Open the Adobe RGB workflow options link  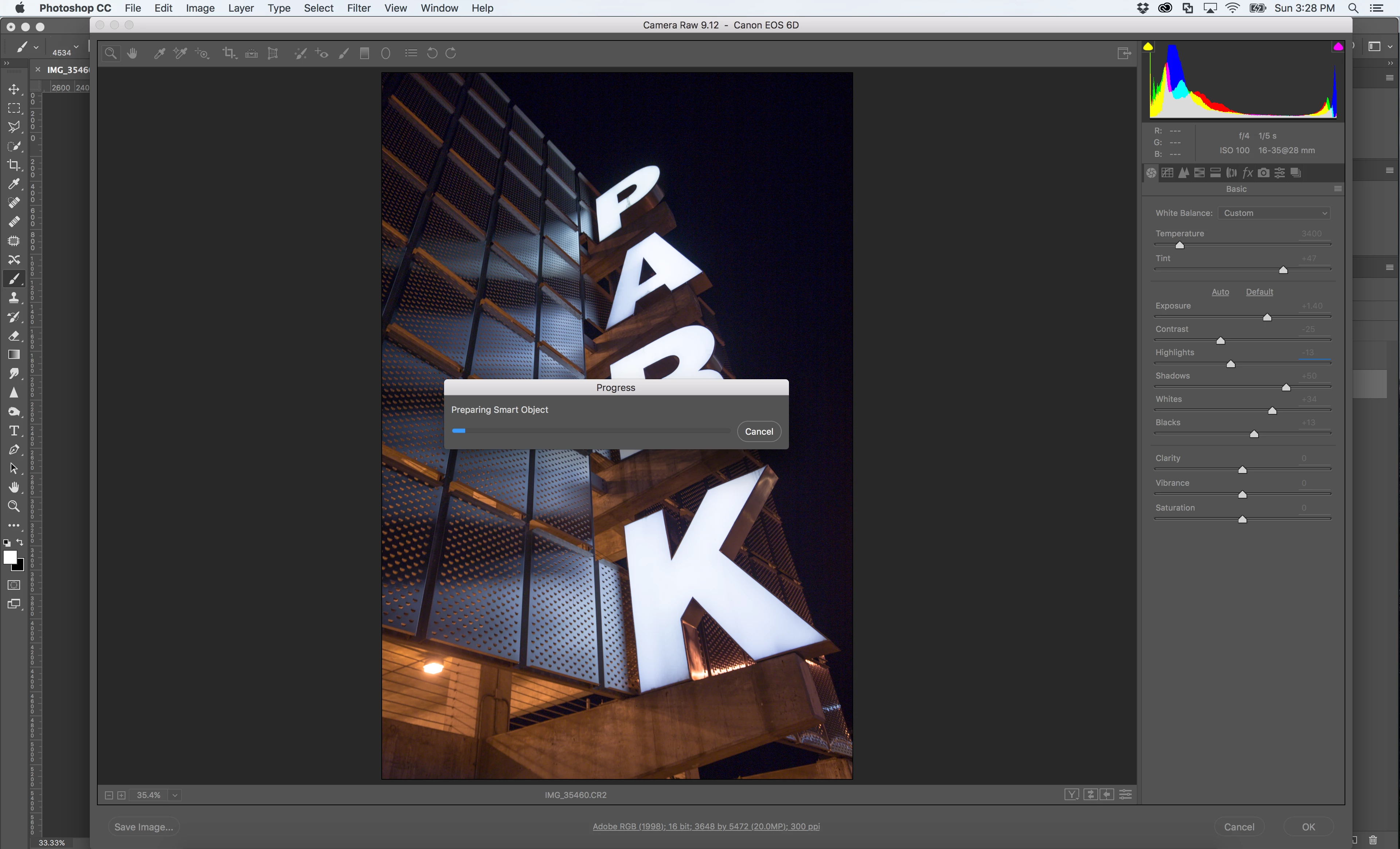pyautogui.click(x=706, y=826)
